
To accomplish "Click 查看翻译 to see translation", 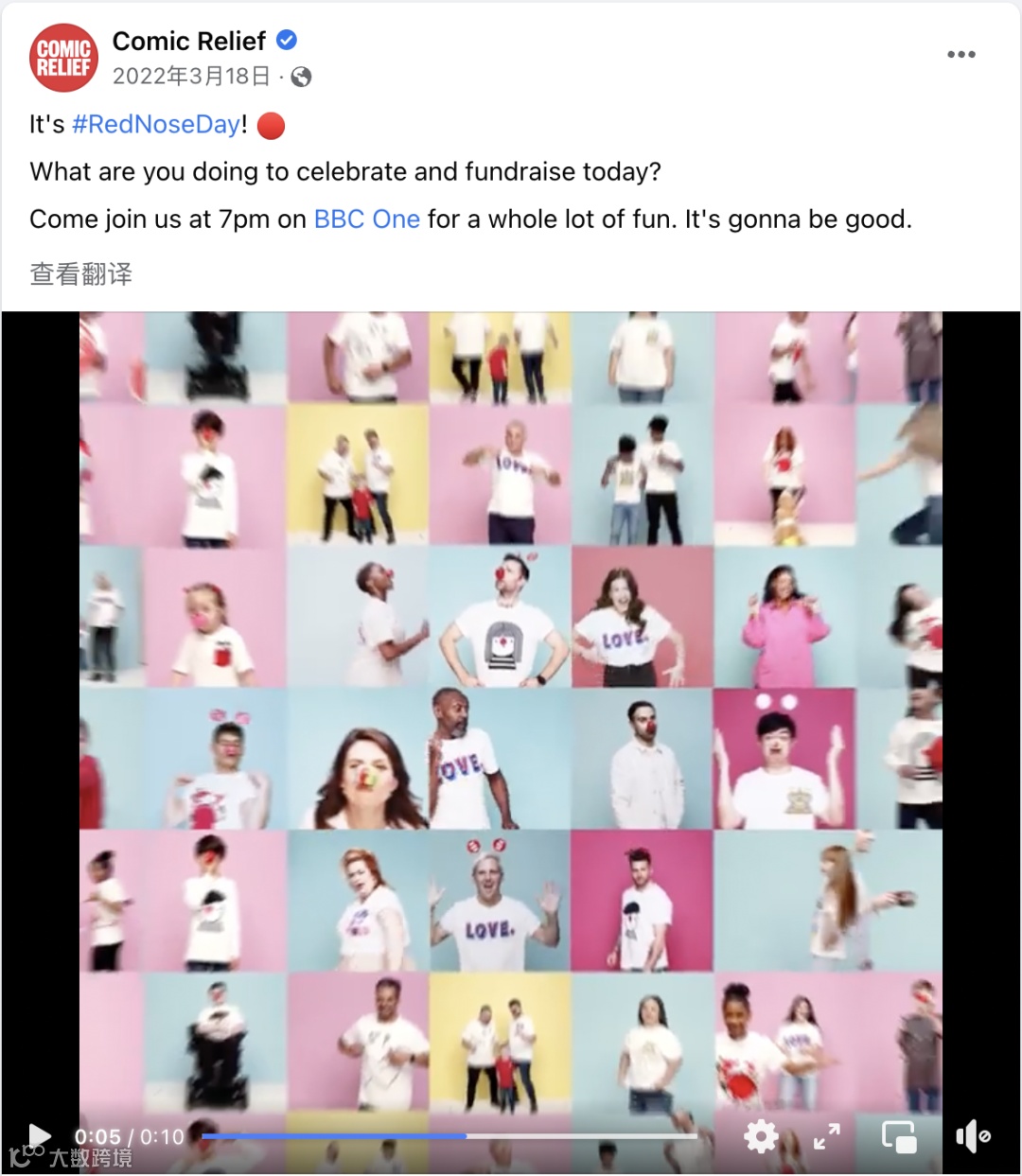I will pos(81,274).
